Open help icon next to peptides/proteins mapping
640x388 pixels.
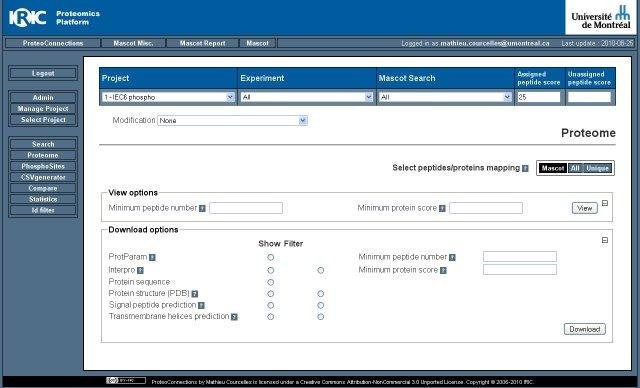[x=525, y=168]
